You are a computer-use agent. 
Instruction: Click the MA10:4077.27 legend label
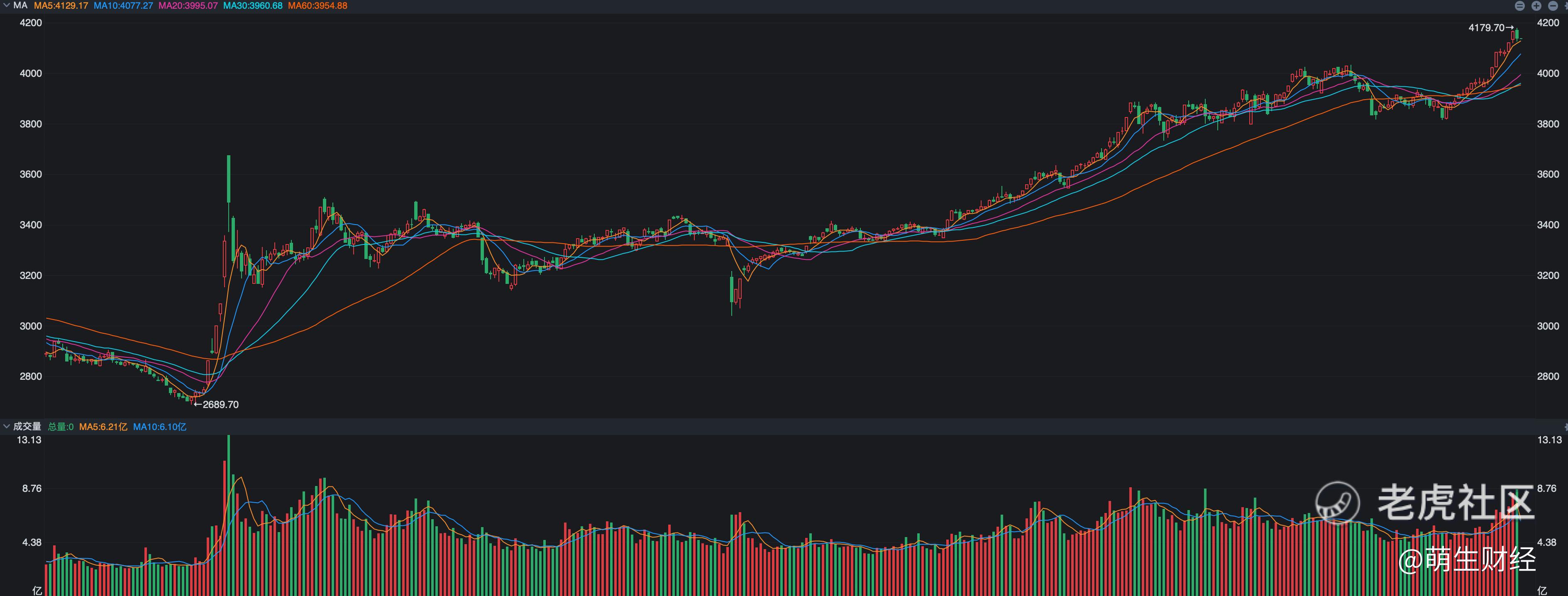(x=123, y=5)
